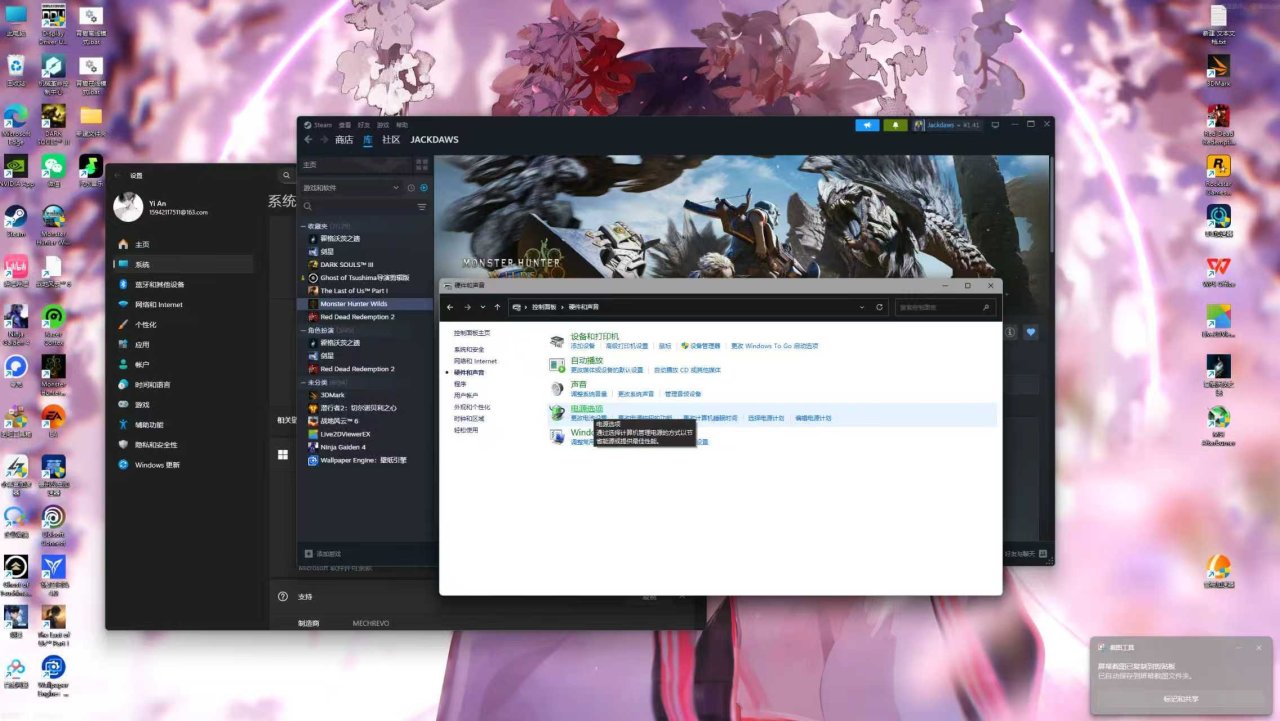Select Windows 更新 in Settings sidebar
This screenshot has height=721, width=1280.
[x=183, y=465]
